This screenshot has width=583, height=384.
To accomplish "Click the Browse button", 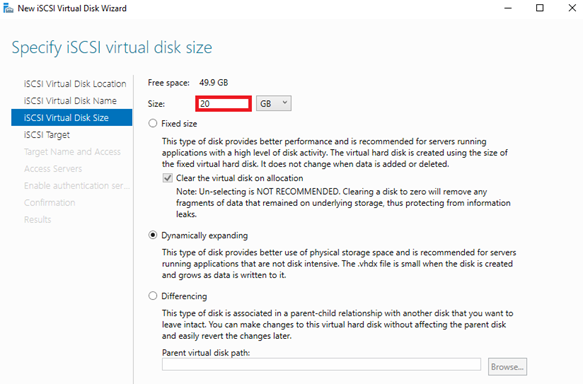I will (507, 367).
